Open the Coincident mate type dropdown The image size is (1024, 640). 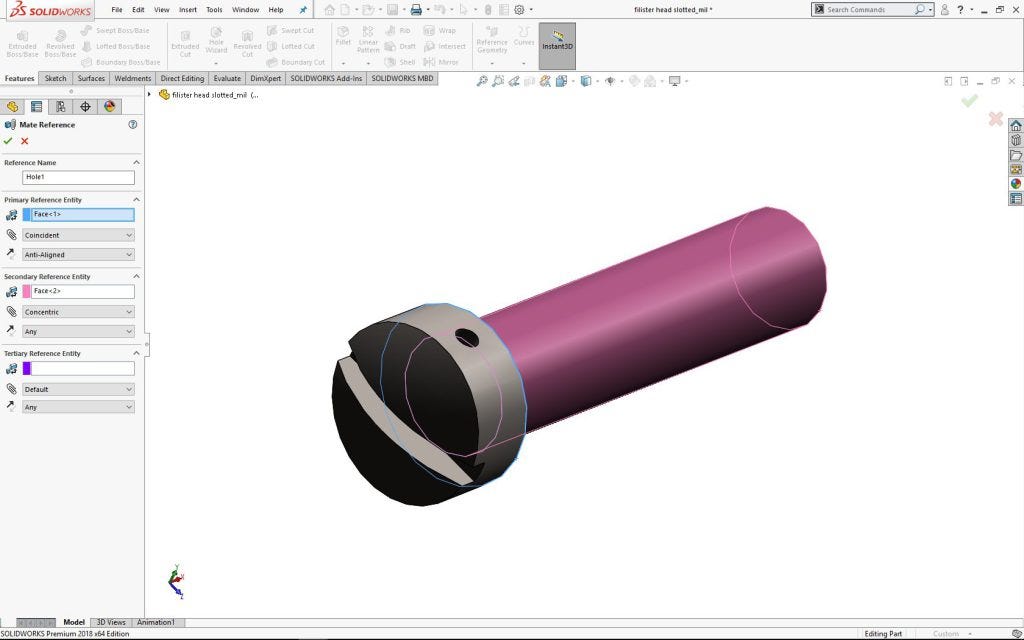(x=78, y=235)
